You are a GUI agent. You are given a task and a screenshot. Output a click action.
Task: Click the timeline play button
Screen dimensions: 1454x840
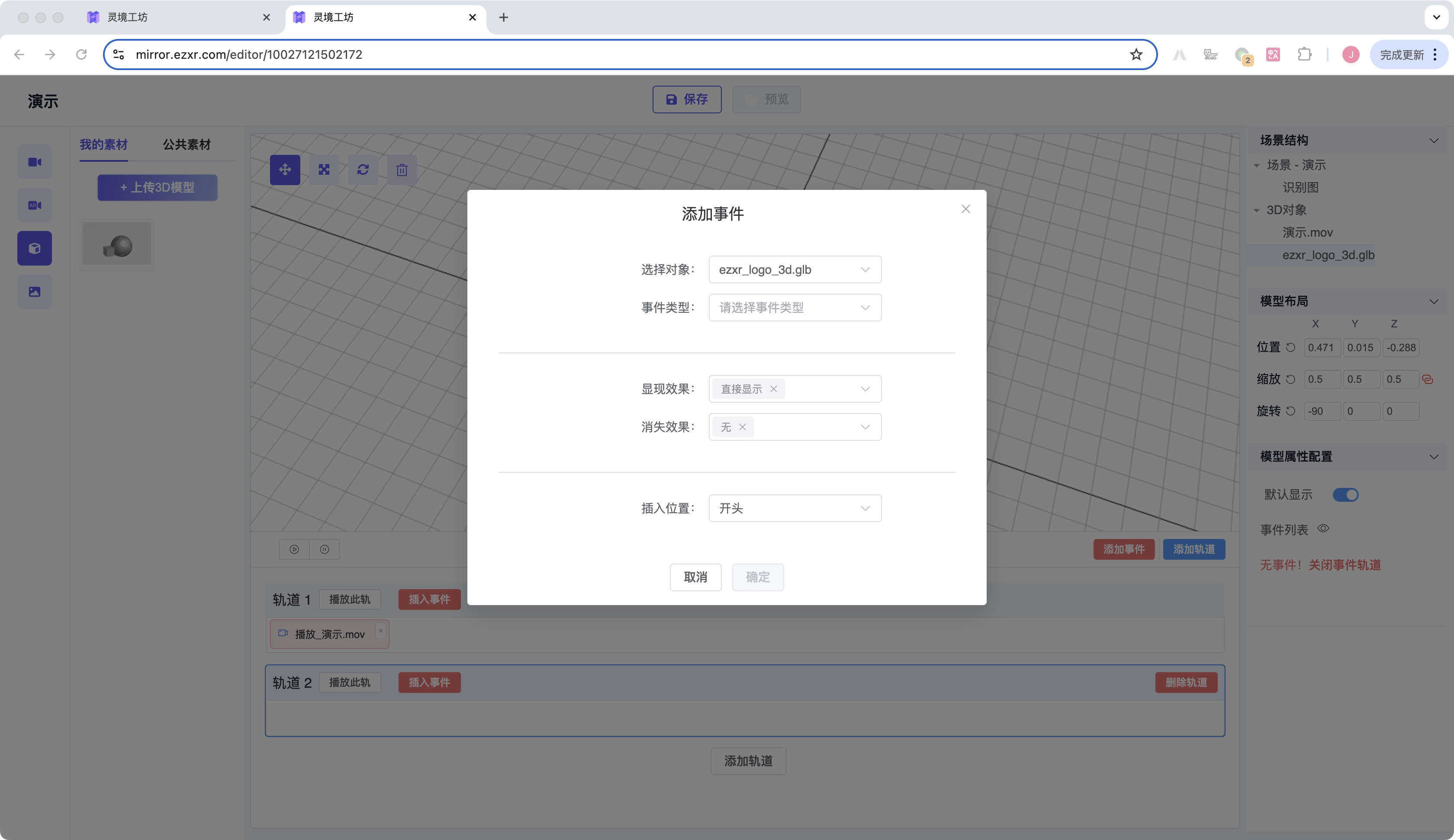pyautogui.click(x=294, y=549)
